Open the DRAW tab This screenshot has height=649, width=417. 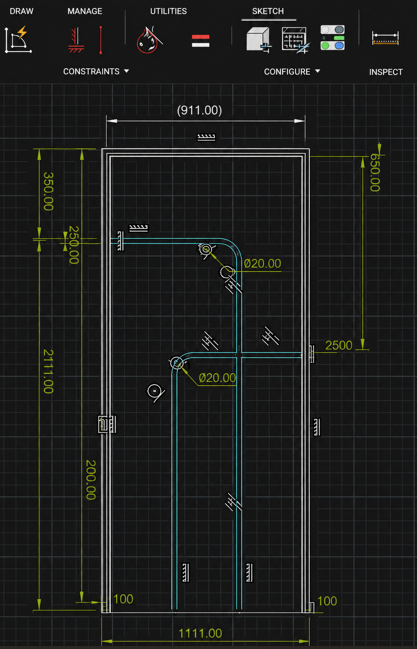22,11
